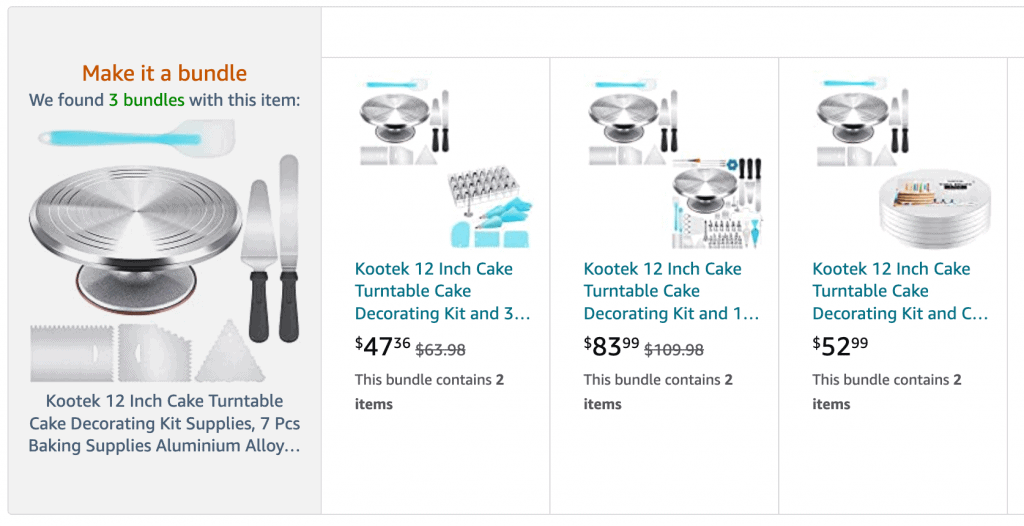
Task: Click the $47.36 bundle price
Action: 383,347
